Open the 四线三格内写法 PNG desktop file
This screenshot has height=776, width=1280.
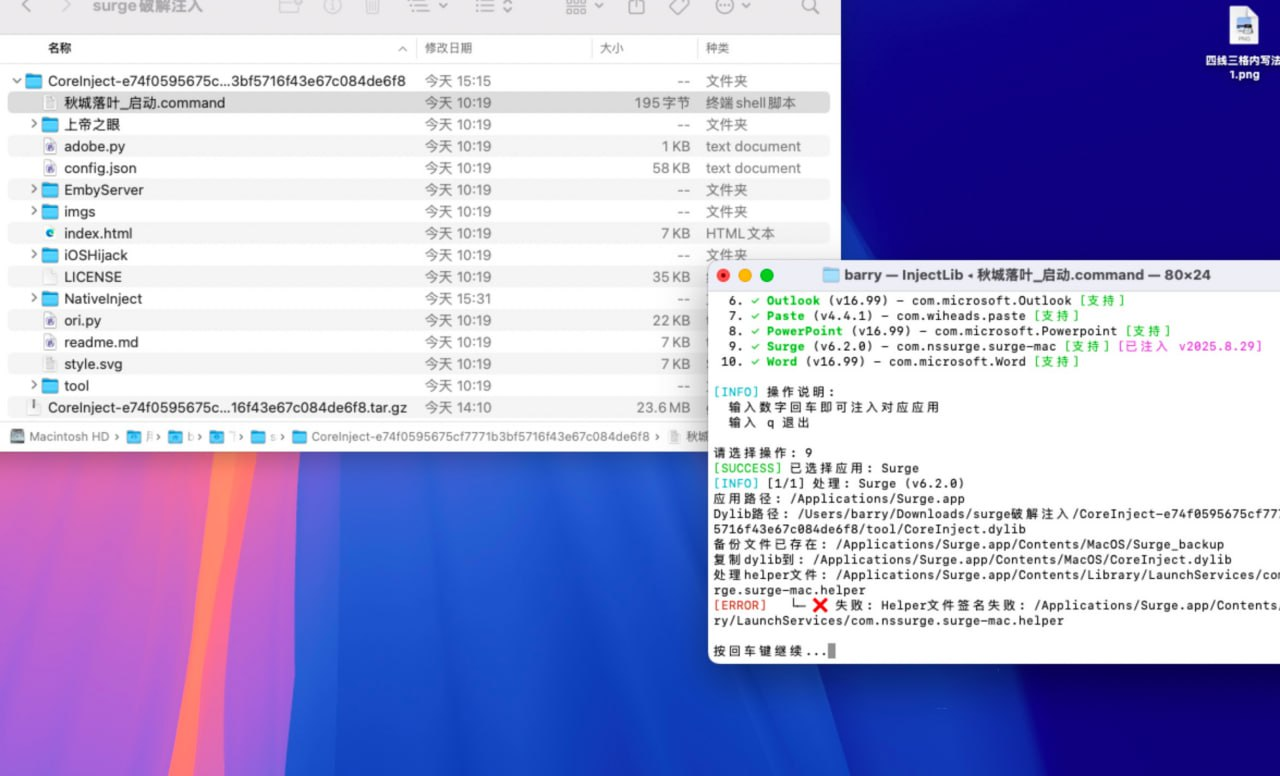[x=1244, y=27]
